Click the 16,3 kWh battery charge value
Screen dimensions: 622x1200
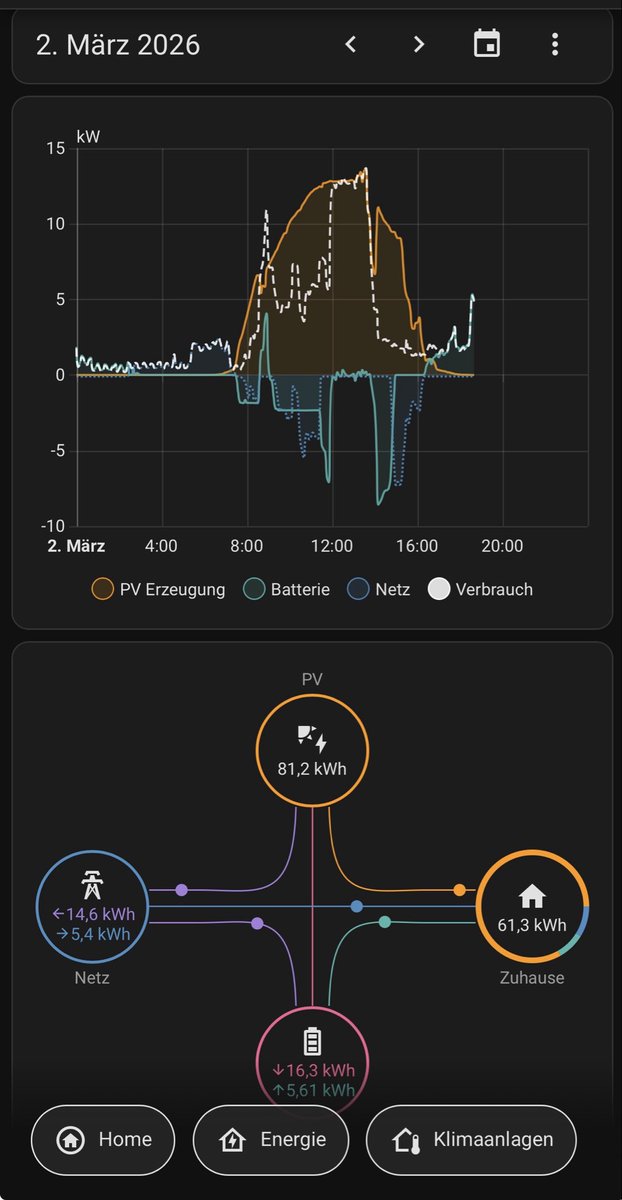(313, 1069)
